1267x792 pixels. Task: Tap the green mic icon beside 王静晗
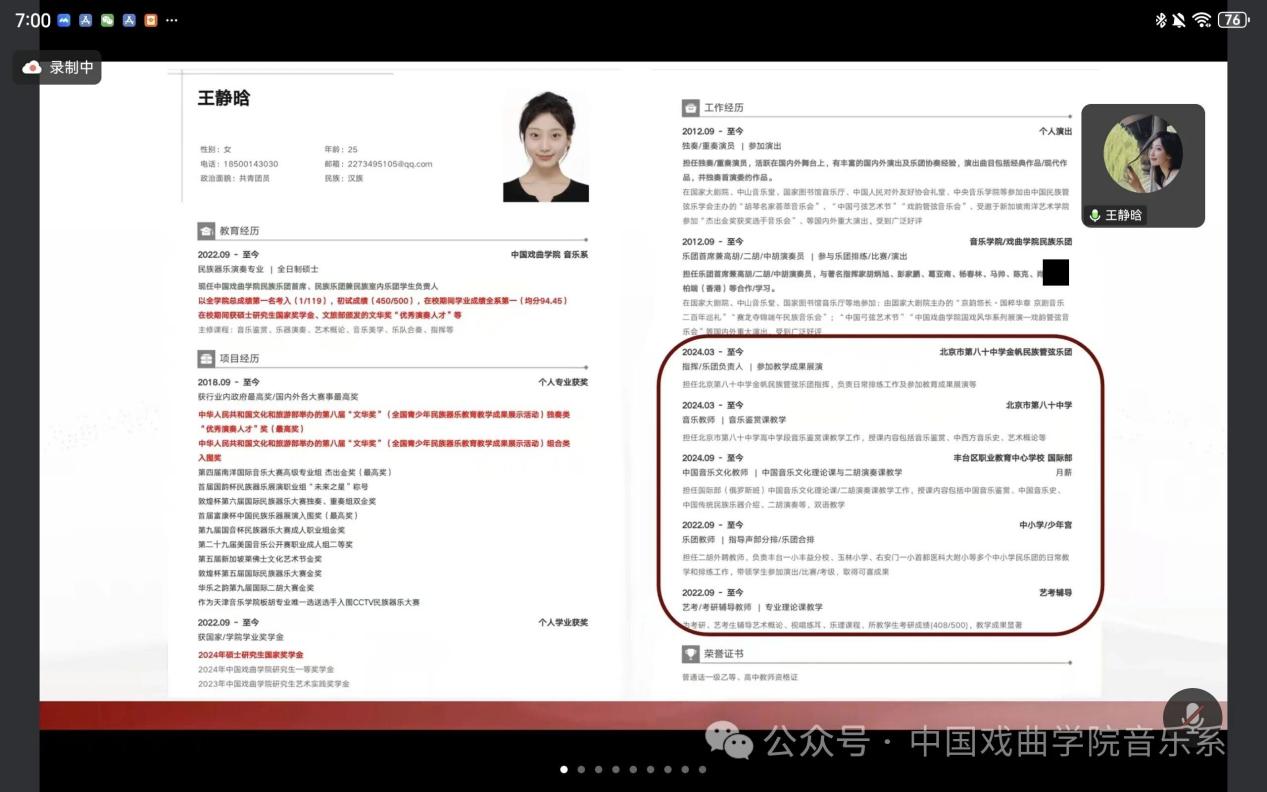(1094, 215)
